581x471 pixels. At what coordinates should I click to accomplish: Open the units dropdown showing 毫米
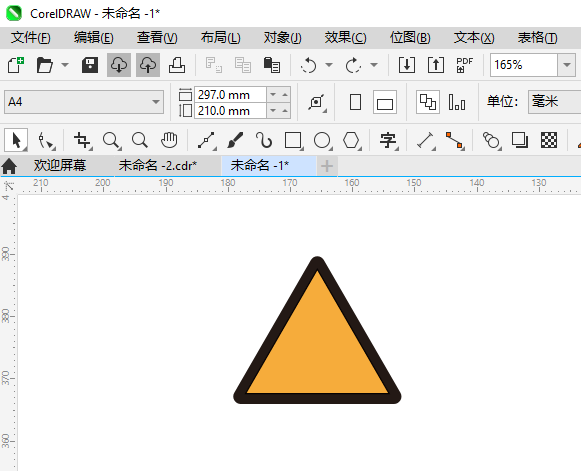(554, 102)
